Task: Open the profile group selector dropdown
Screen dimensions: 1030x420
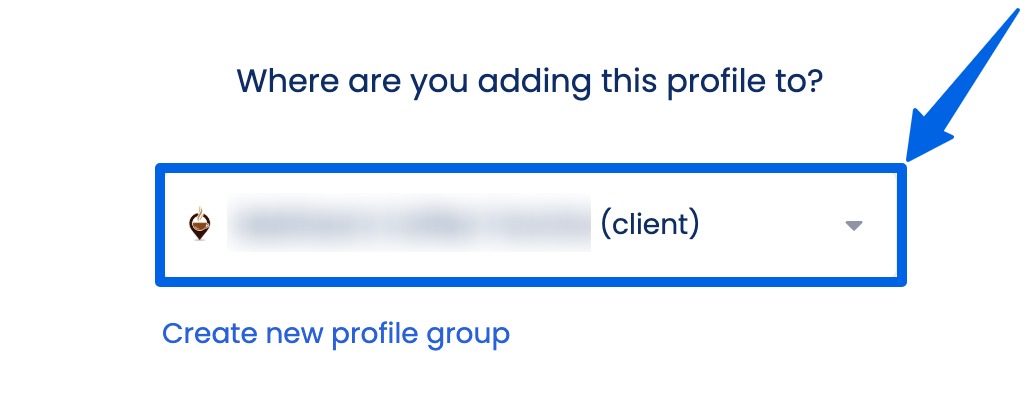Action: point(530,225)
